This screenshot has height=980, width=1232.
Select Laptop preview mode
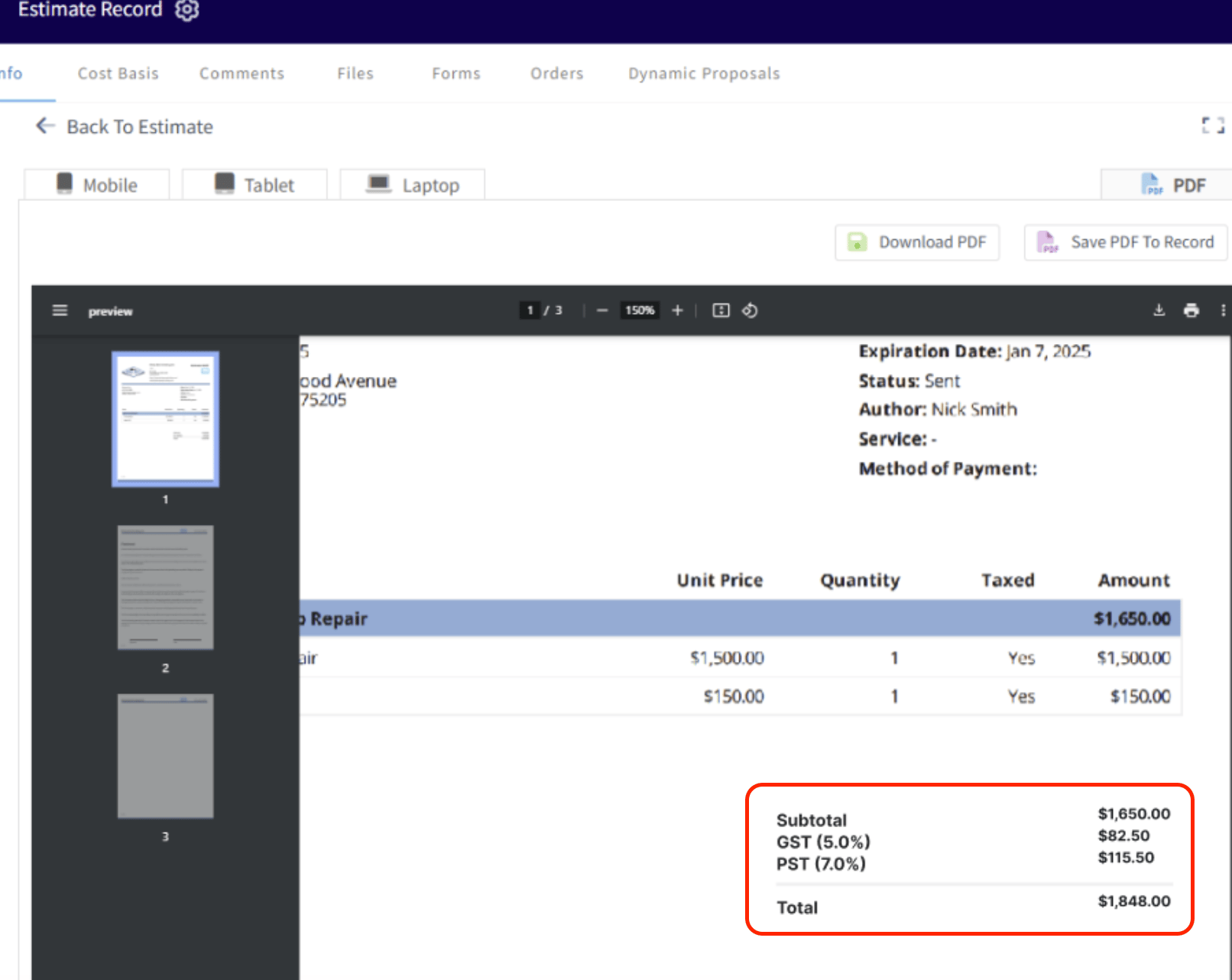413,185
